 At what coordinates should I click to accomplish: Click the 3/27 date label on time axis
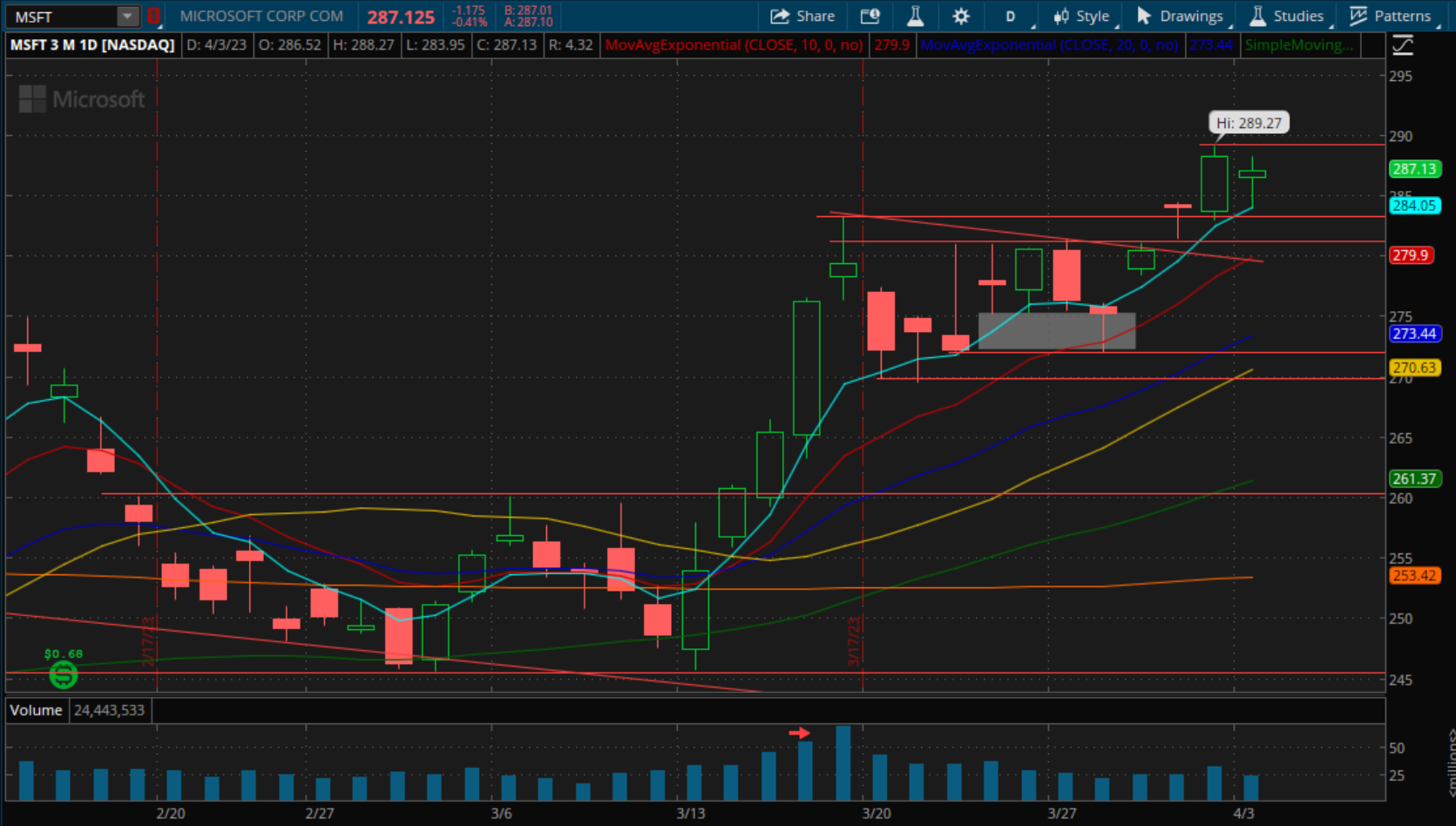pyautogui.click(x=1061, y=813)
